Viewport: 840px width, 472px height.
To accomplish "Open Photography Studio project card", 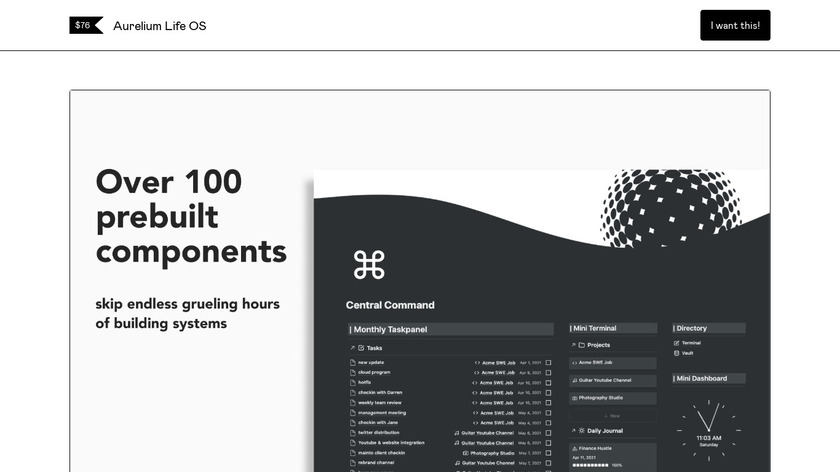I will click(x=613, y=398).
